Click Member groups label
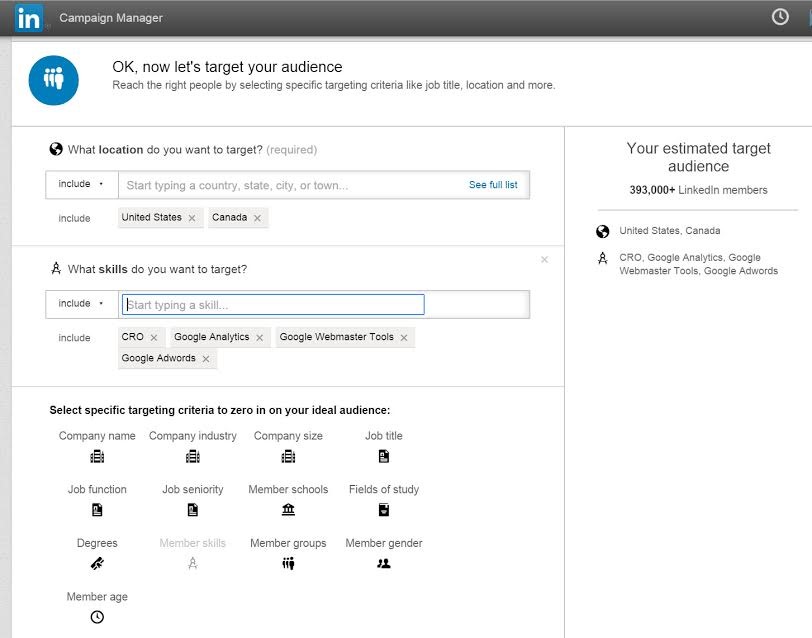Image resolution: width=812 pixels, height=638 pixels. (288, 543)
